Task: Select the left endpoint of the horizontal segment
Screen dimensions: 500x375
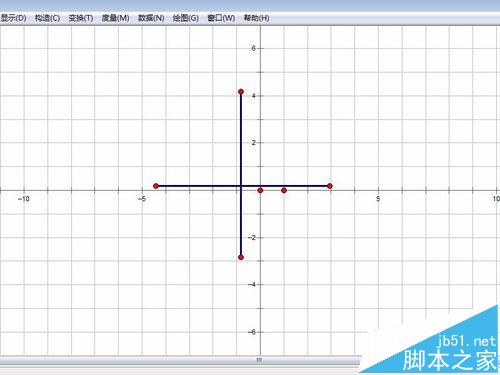Action: [x=156, y=186]
